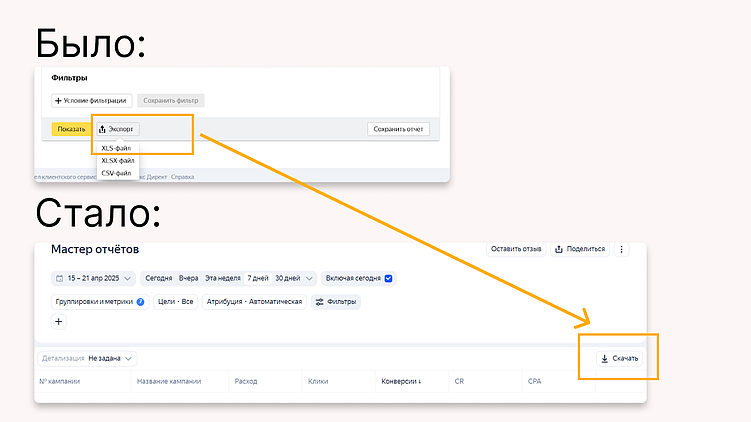
Task: Sort by the 'Клики' column header
Action: (318, 381)
